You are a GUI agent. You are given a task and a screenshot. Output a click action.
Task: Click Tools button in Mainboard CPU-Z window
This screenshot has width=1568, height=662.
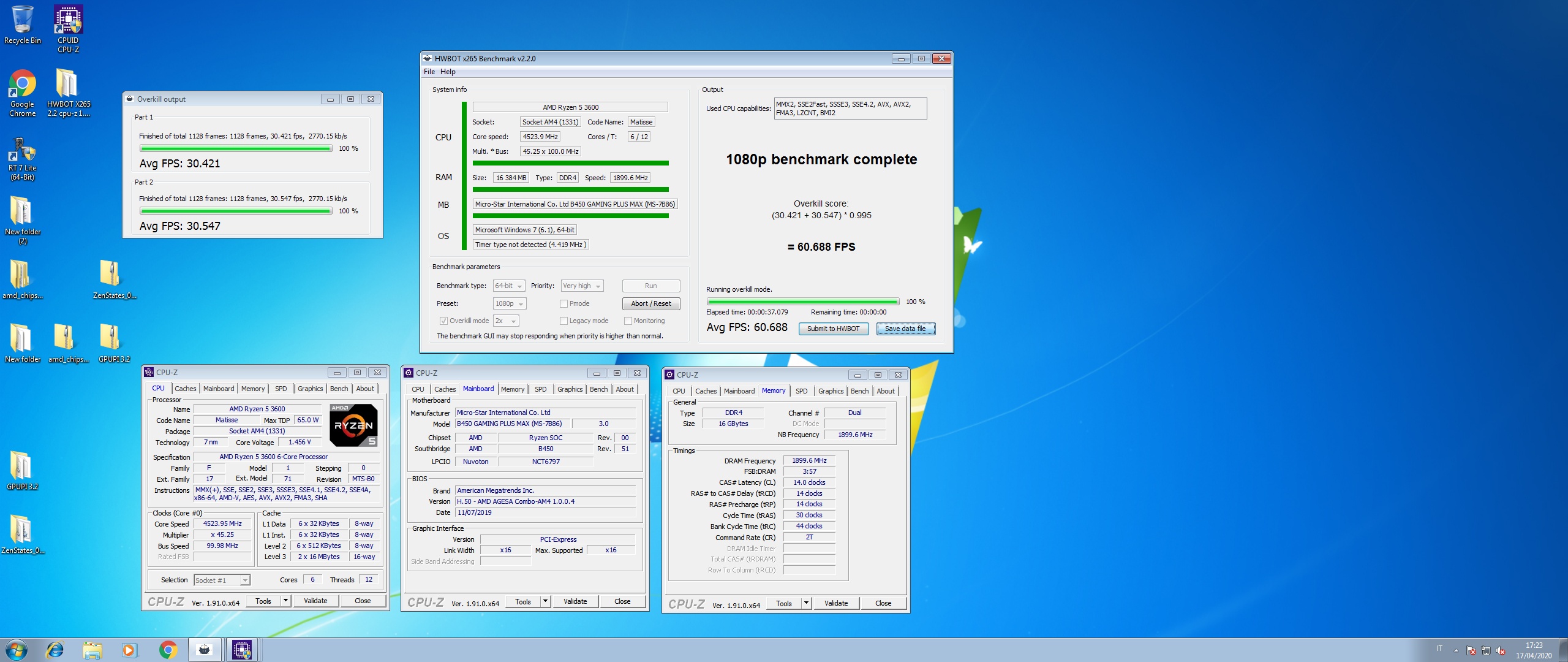point(522,601)
